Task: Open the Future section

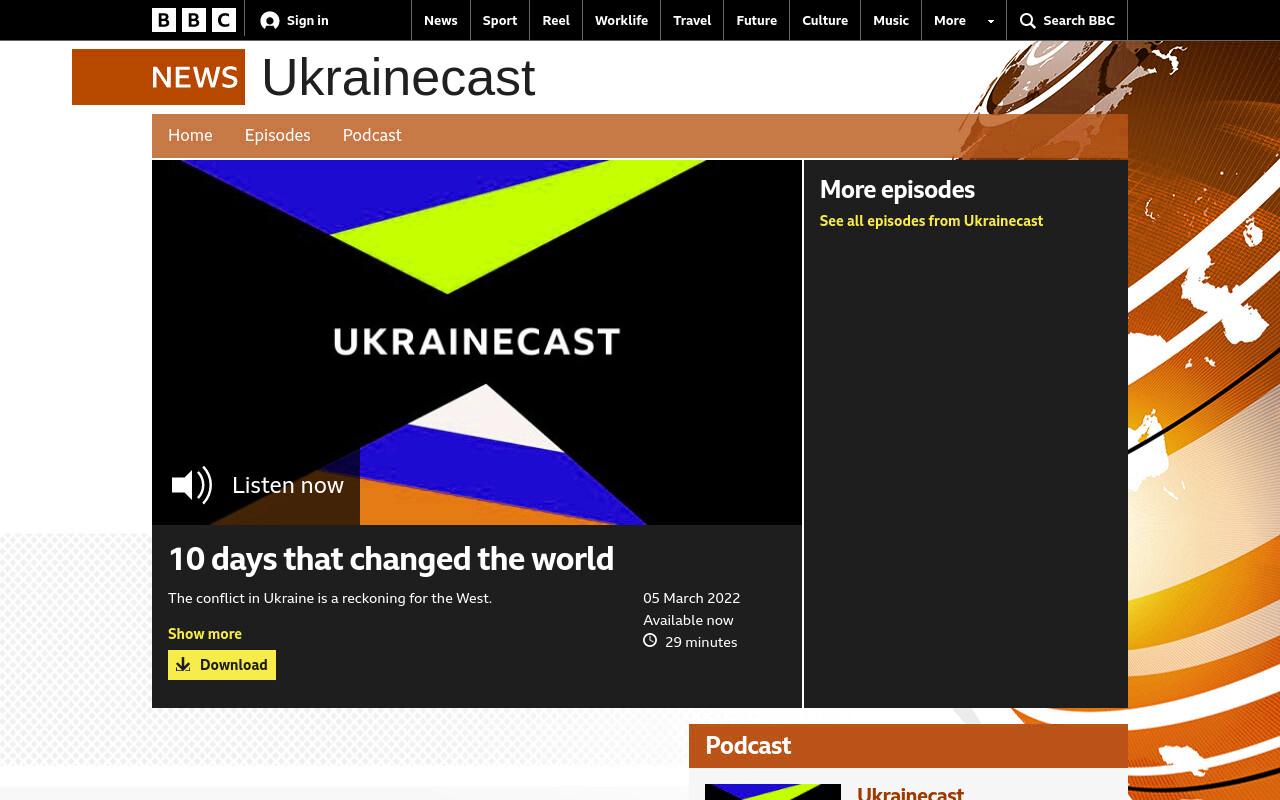Action: [x=756, y=20]
